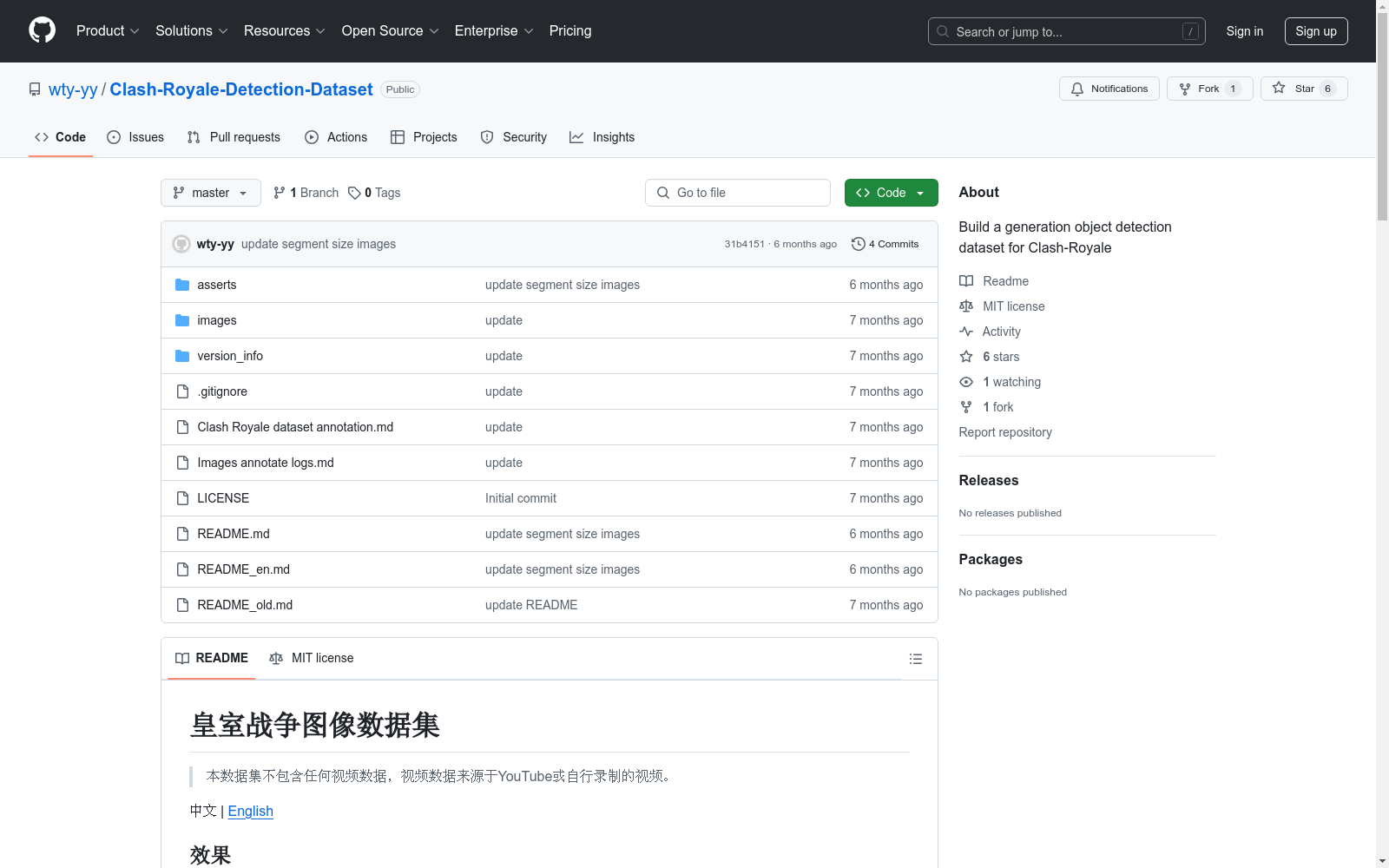Open the README outline list icon

click(916, 659)
